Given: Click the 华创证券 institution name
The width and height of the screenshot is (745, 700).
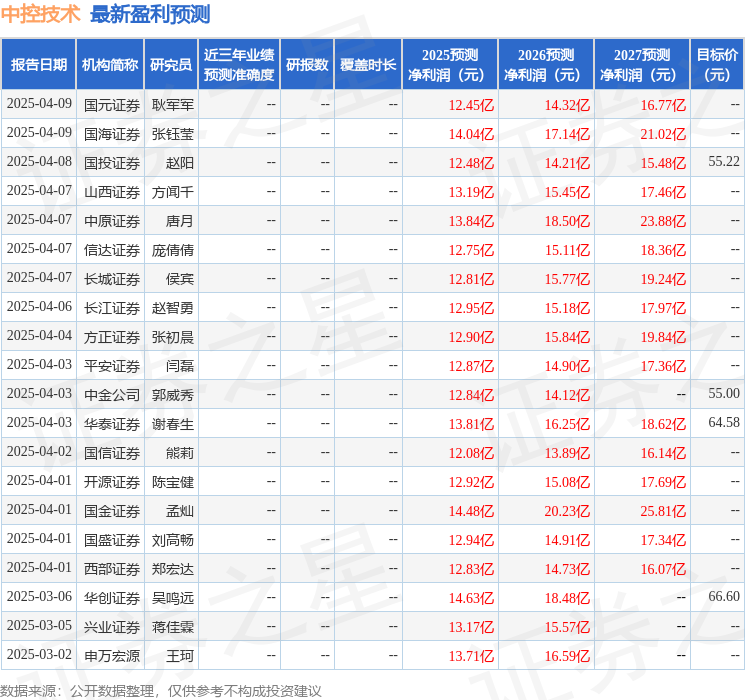Looking at the screenshot, I should pyautogui.click(x=111, y=598).
